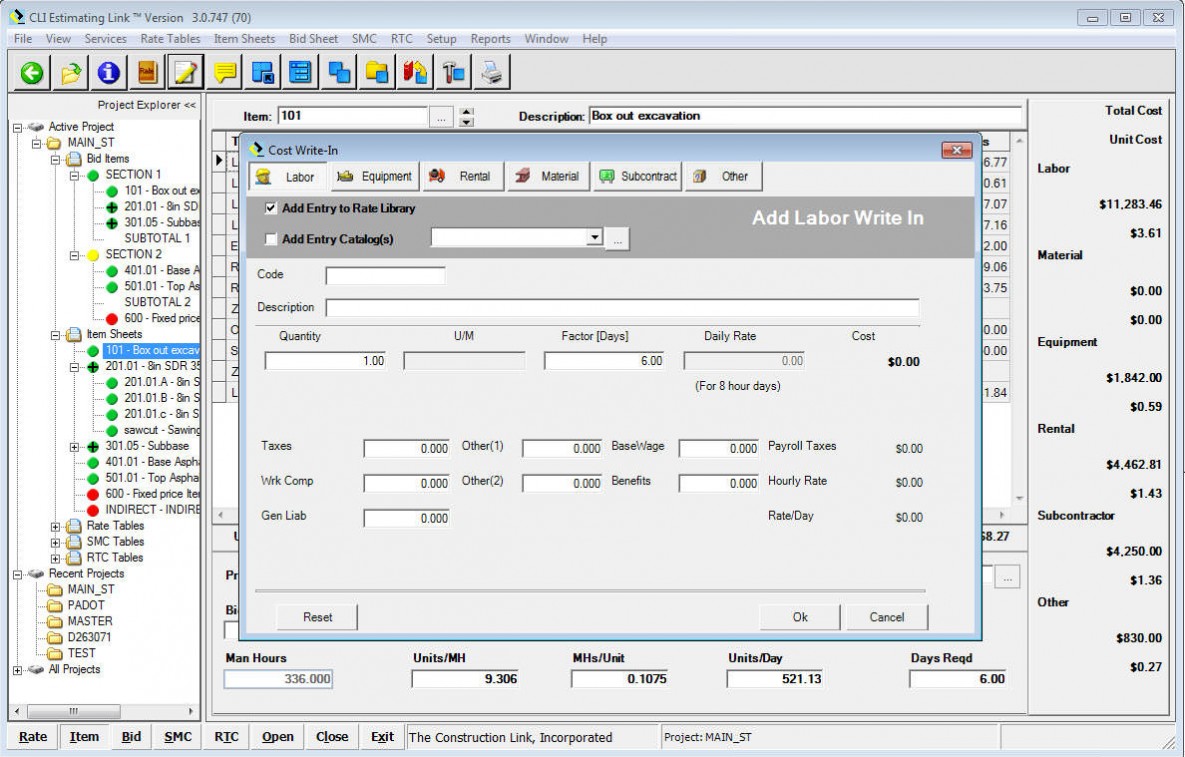
Task: Open the Rate Tables menu
Action: point(170,39)
